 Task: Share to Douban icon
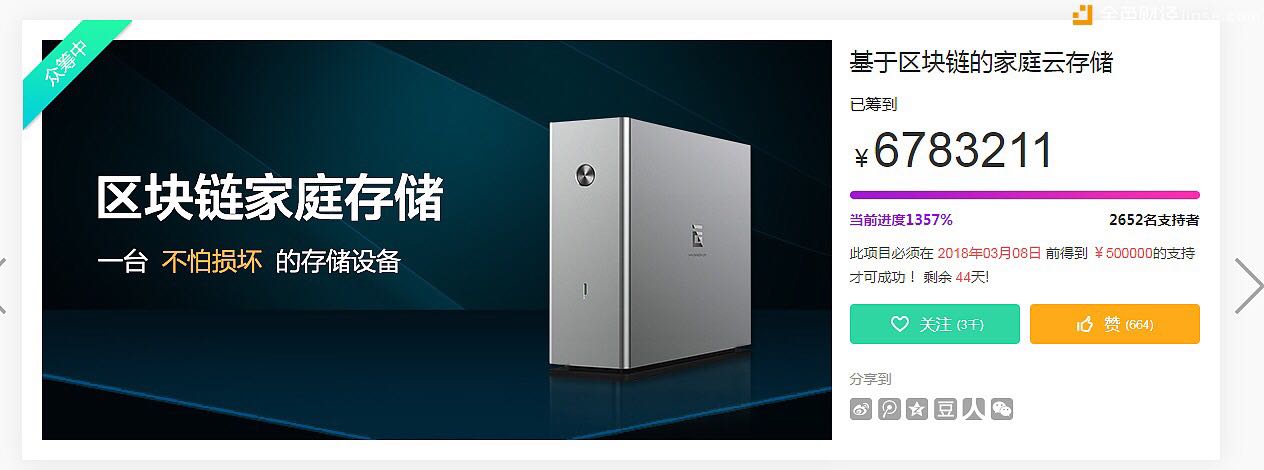click(945, 409)
